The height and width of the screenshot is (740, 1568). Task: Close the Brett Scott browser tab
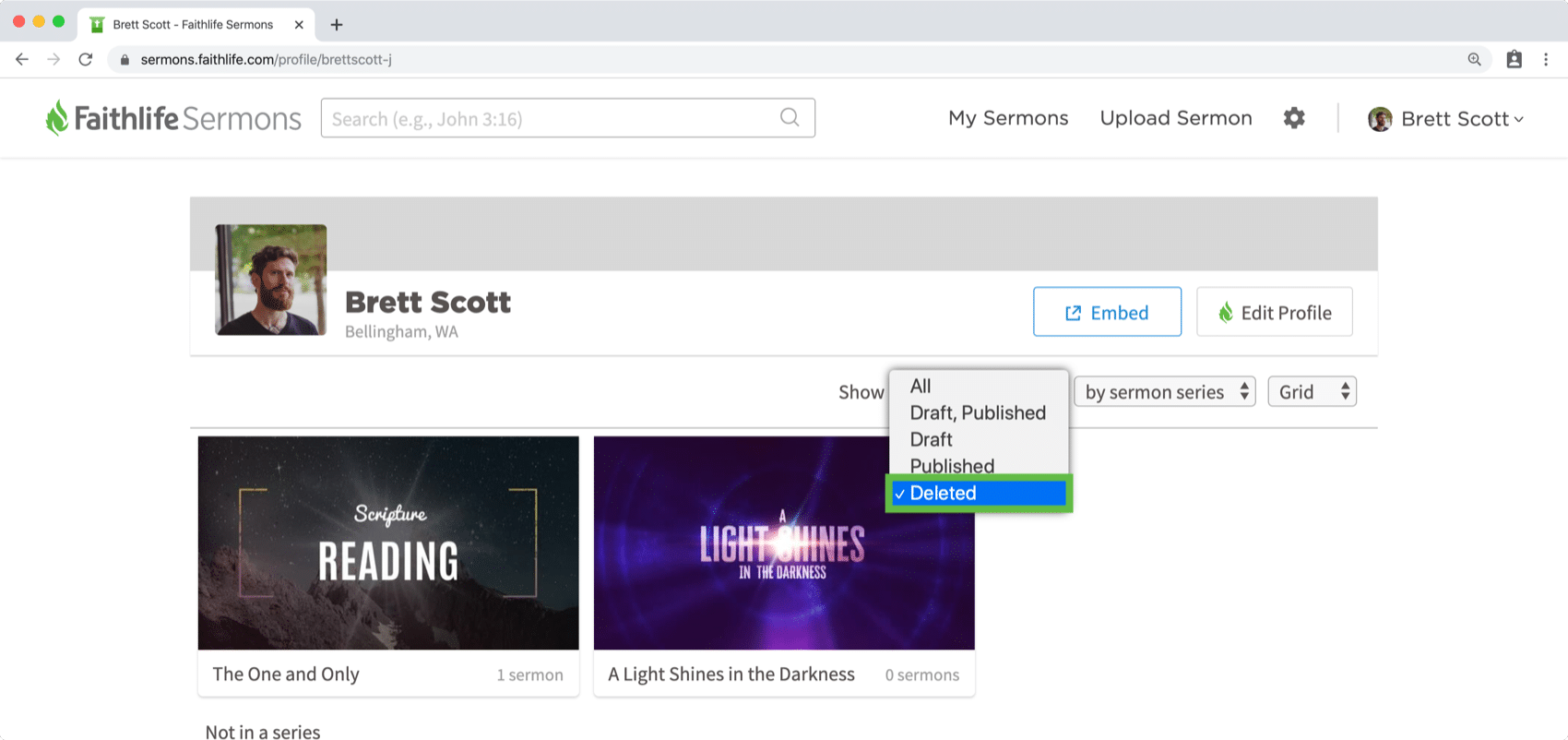(299, 25)
